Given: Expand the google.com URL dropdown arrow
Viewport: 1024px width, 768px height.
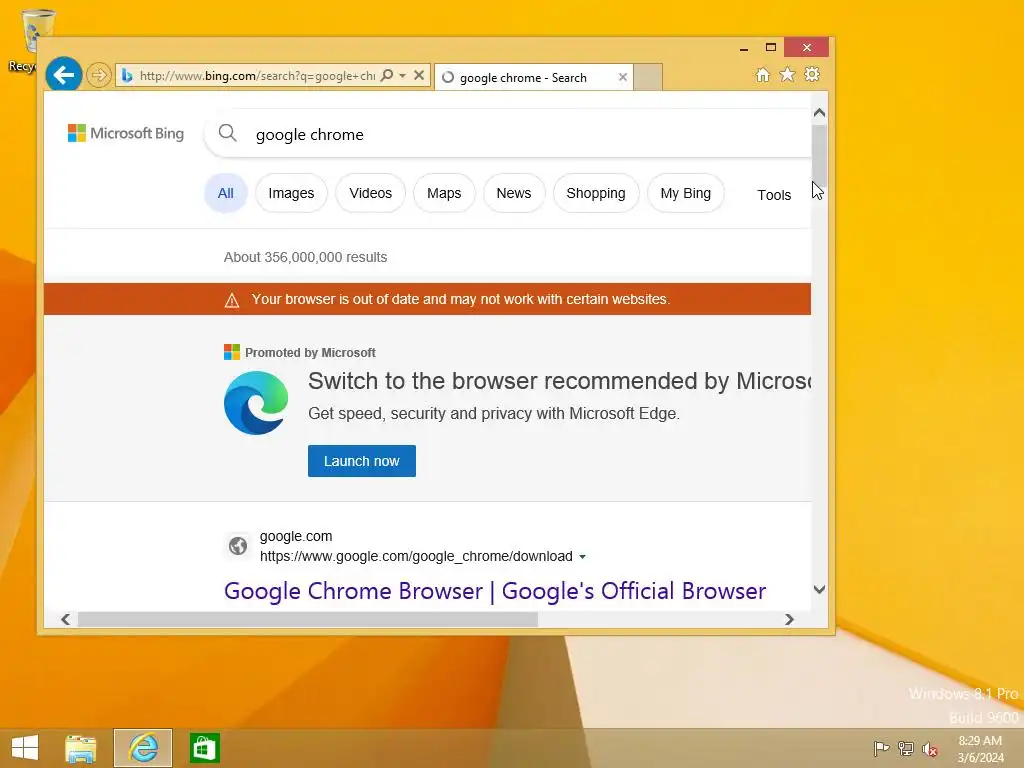Looking at the screenshot, I should point(583,557).
